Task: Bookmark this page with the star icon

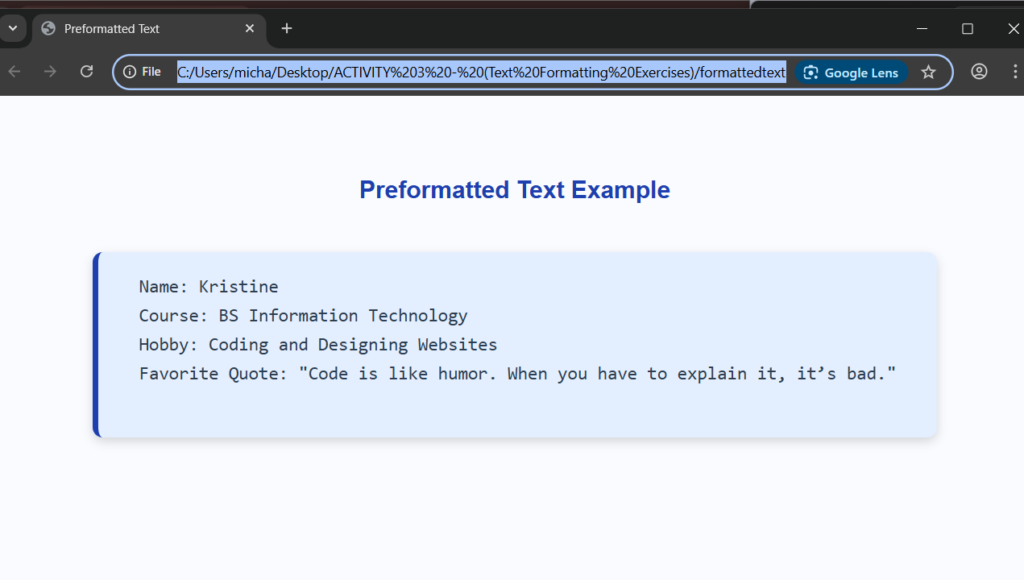Action: (x=928, y=72)
